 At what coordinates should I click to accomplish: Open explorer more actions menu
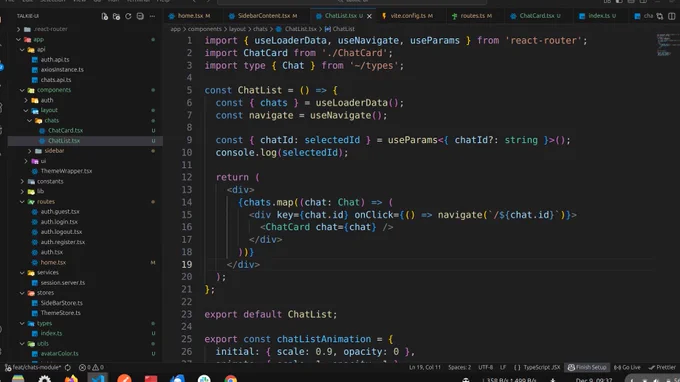tap(152, 16)
